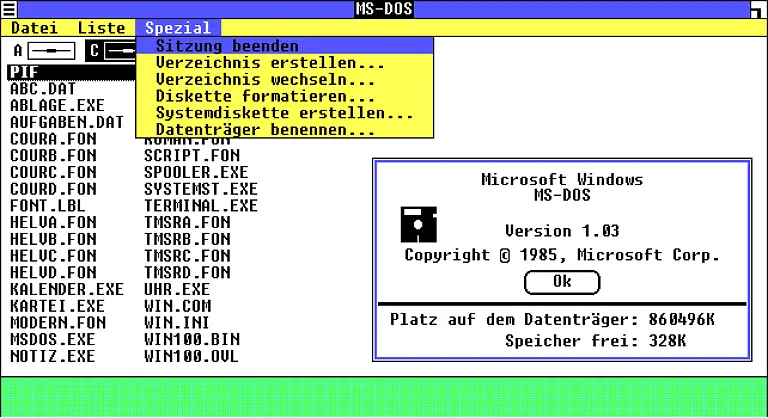Select file WIN.INI

pyautogui.click(x=177, y=323)
